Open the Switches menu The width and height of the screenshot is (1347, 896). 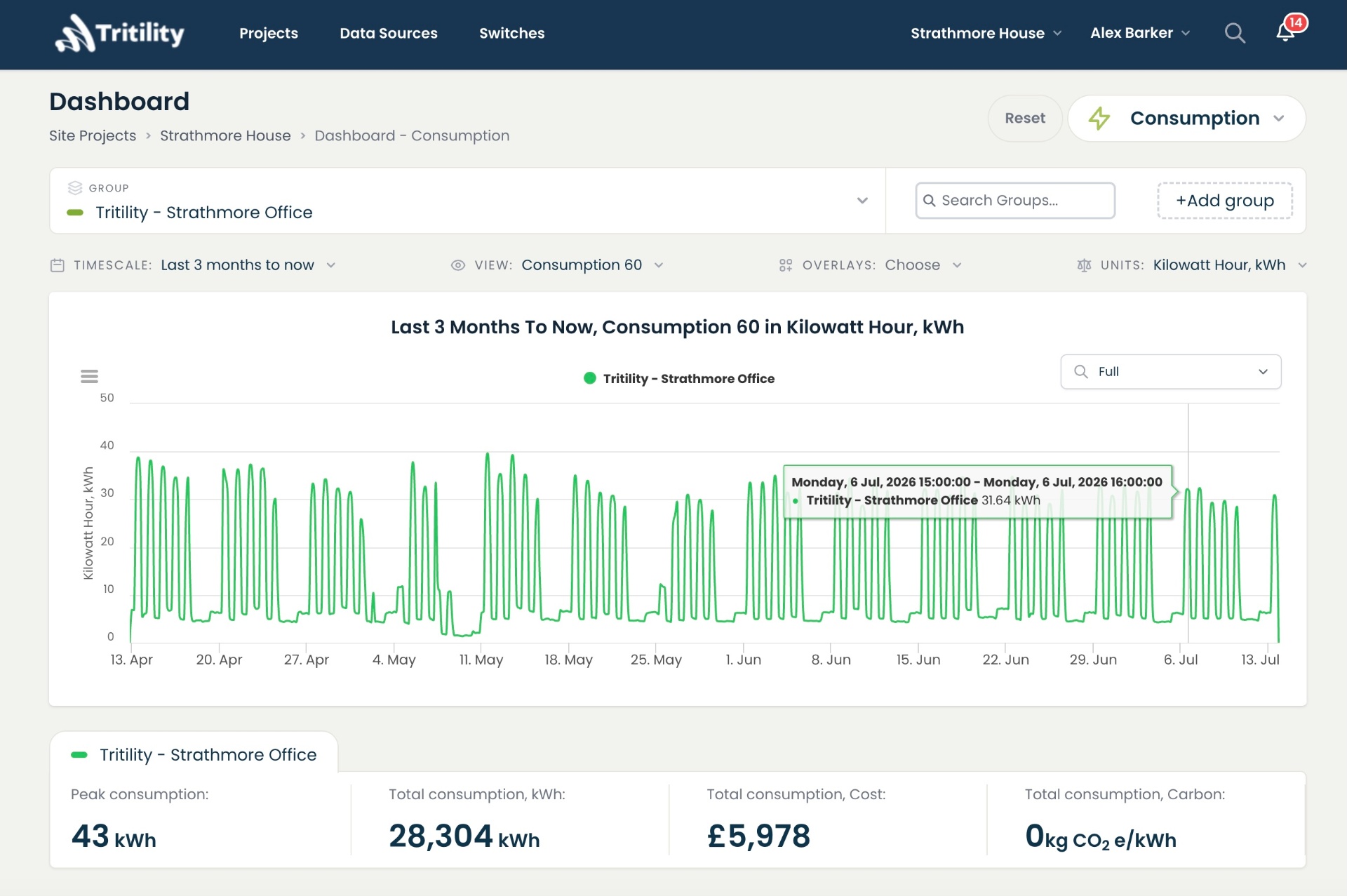[512, 33]
